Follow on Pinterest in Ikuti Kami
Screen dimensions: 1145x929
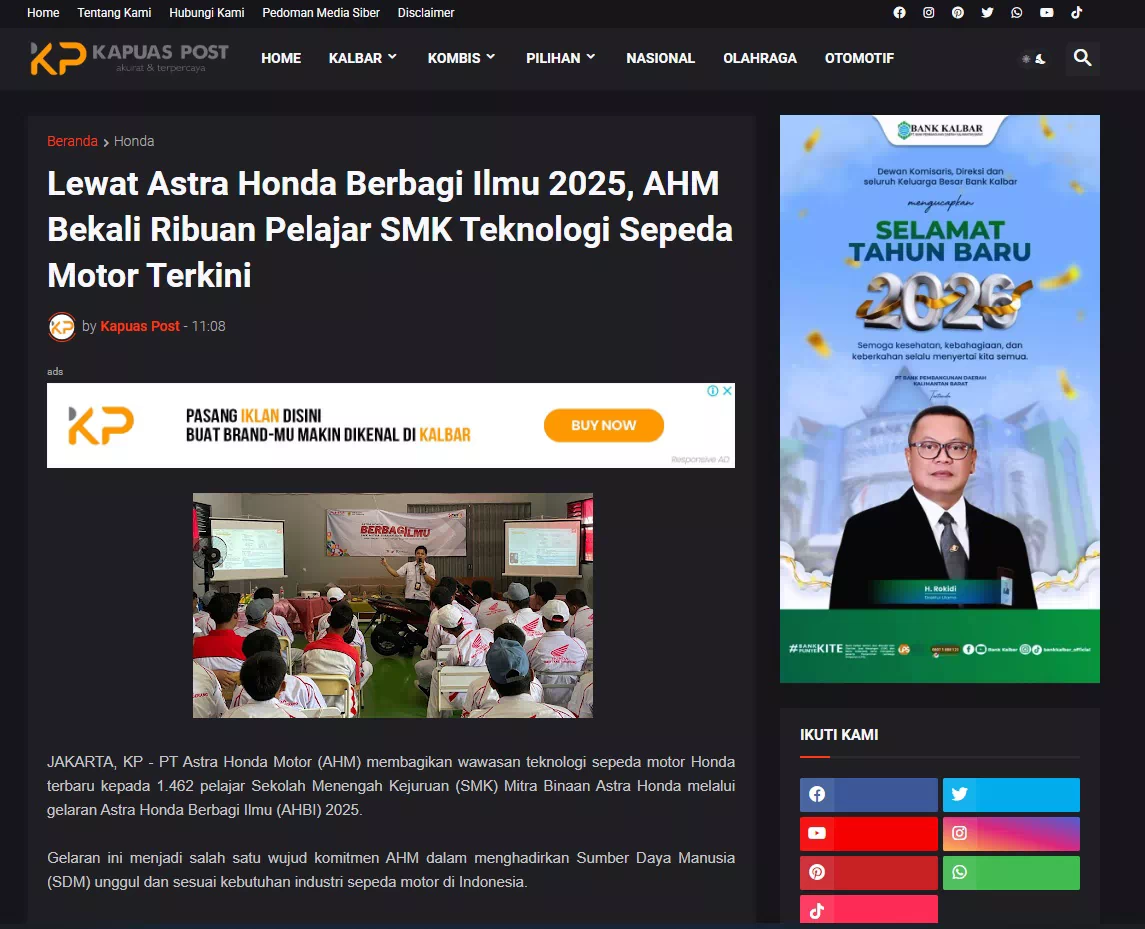click(x=868, y=873)
